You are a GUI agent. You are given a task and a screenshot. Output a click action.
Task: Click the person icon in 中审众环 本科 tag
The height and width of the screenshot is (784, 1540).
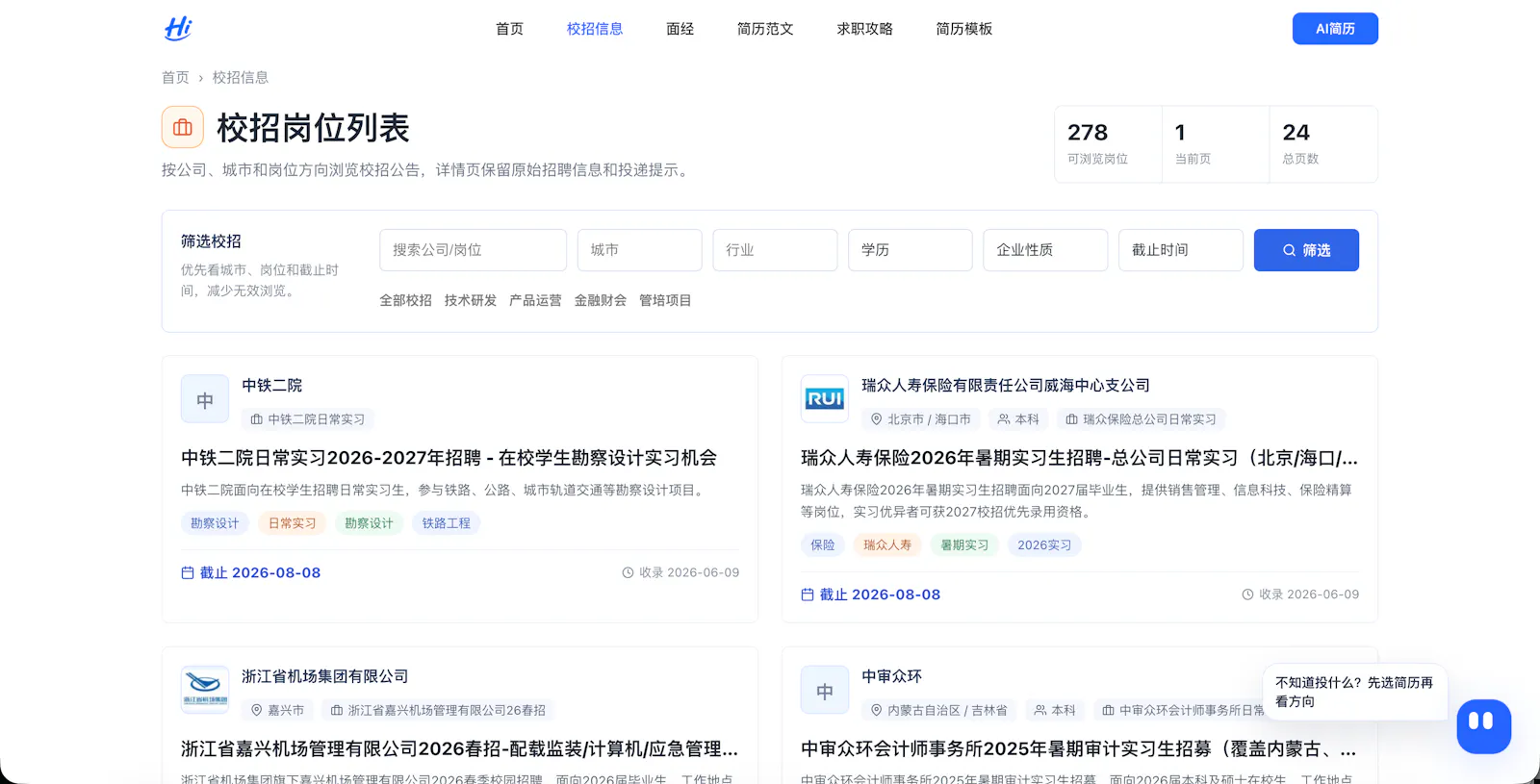[1040, 710]
